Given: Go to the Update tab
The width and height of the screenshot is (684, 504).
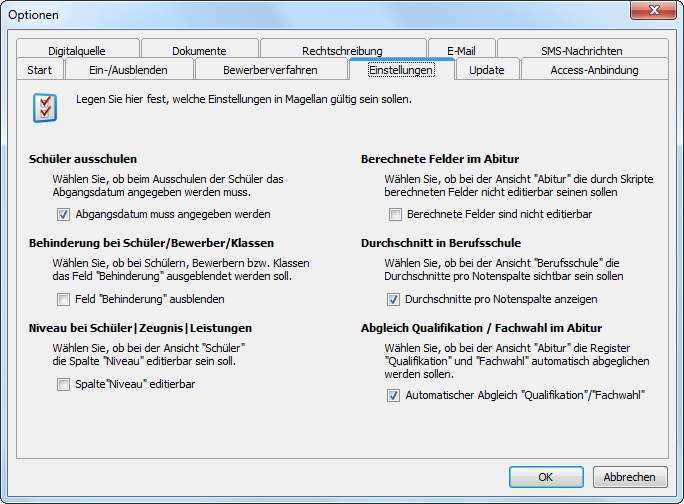Looking at the screenshot, I should click(487, 70).
